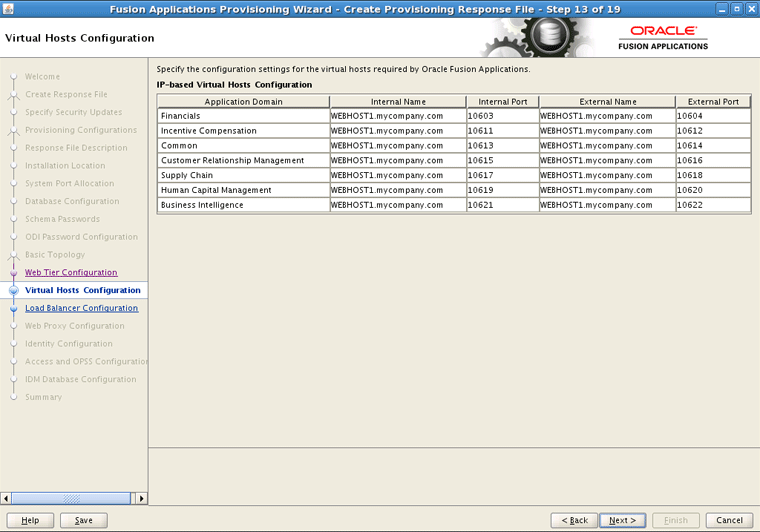Screen dimensions: 760x532
Task: Click the Load Balancer Configuration step bullet icon
Action: click(x=14, y=308)
